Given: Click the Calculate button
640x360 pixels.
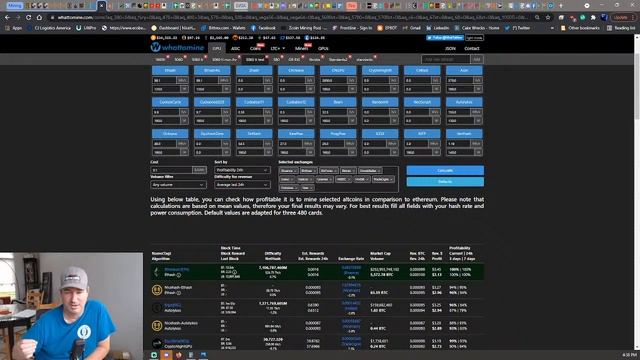Looking at the screenshot, I should coord(445,170).
